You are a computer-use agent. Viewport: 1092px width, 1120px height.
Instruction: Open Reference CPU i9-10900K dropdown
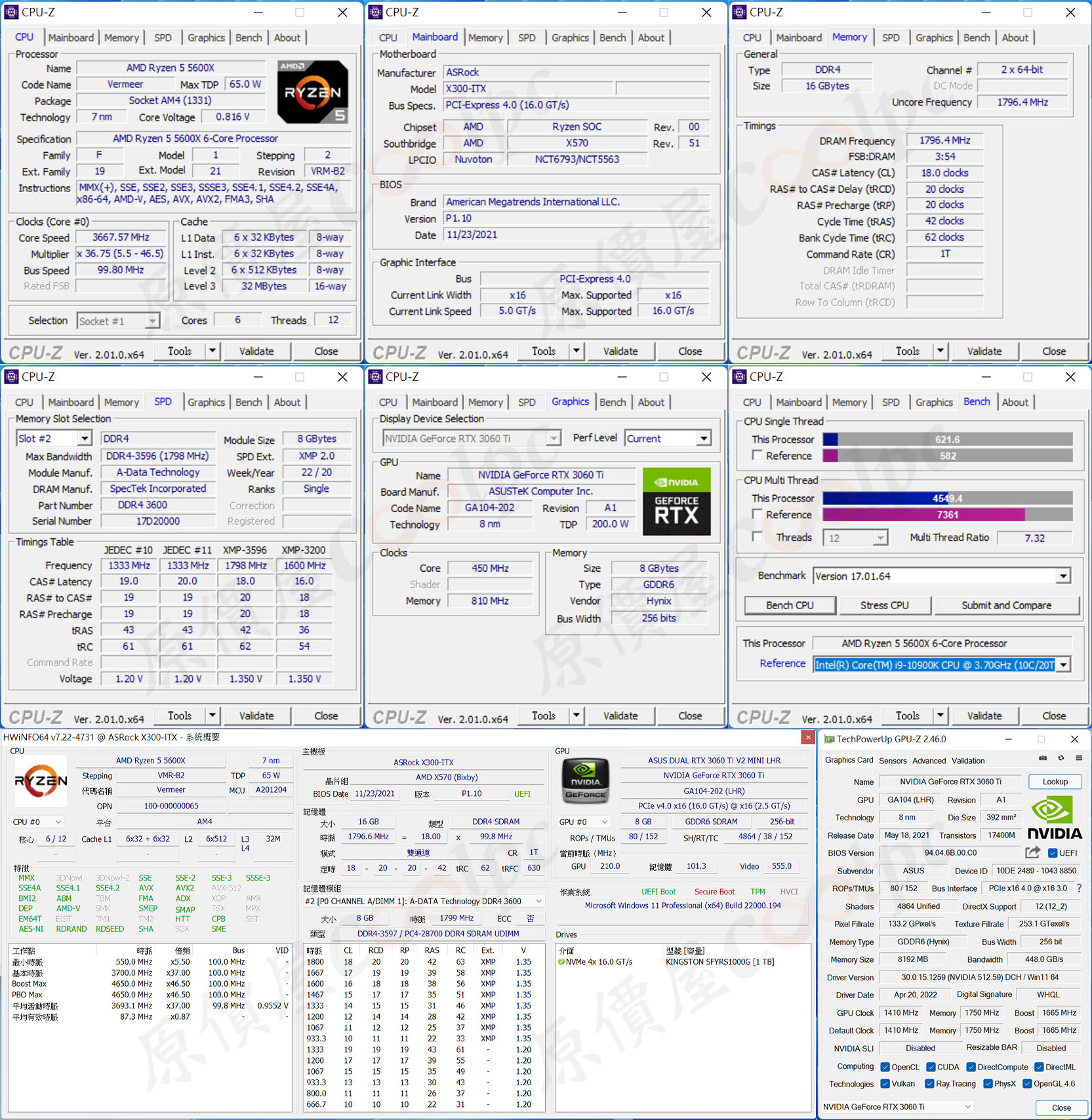942,665
